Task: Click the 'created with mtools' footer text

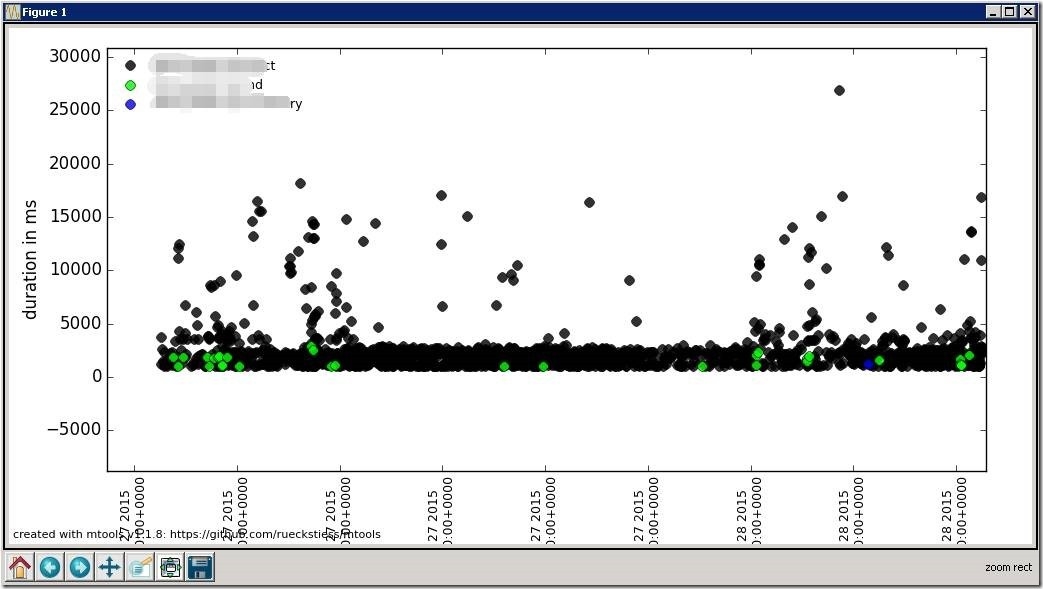Action: (197, 534)
